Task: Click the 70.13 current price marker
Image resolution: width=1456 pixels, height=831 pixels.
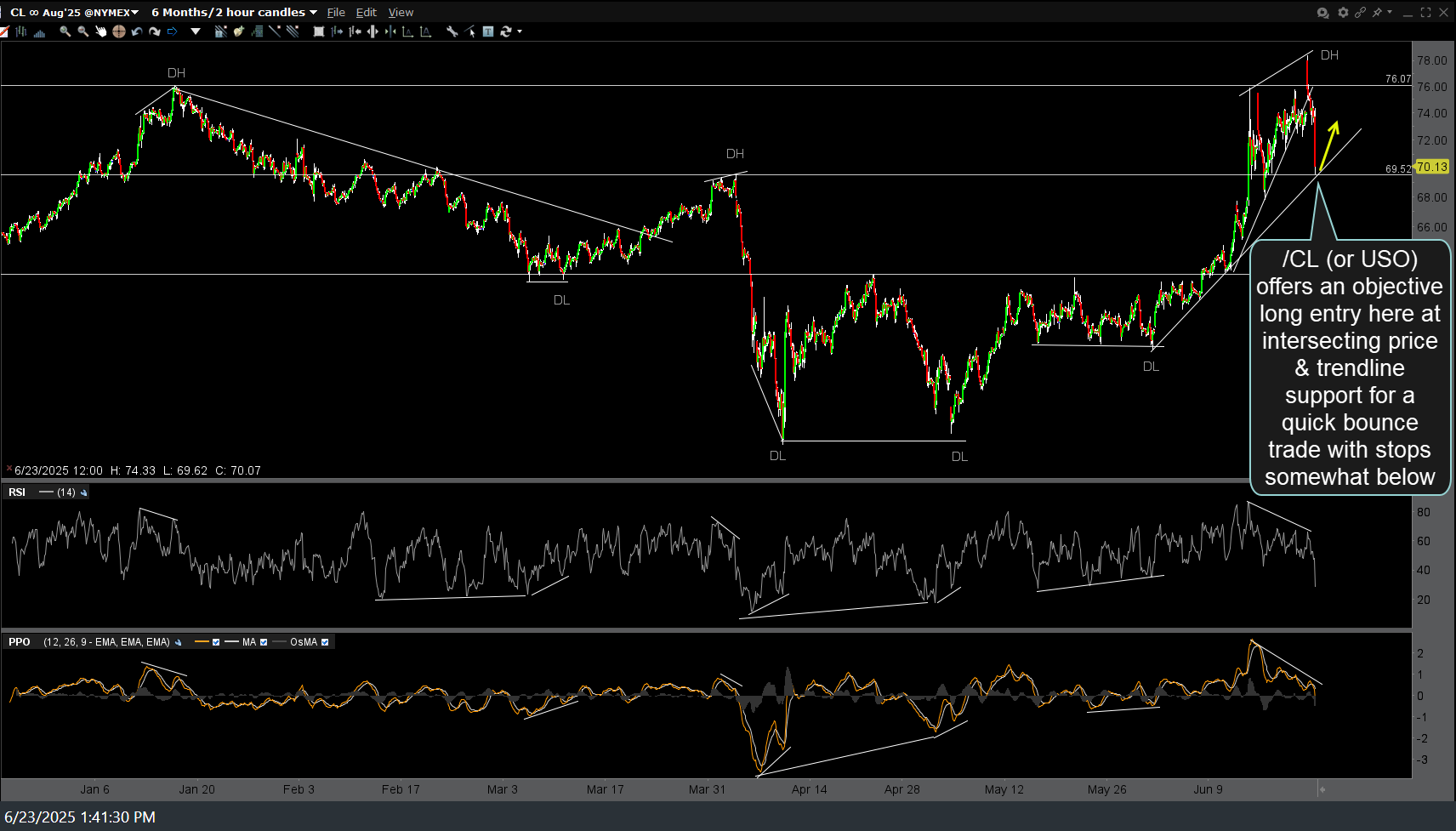Action: (1431, 167)
